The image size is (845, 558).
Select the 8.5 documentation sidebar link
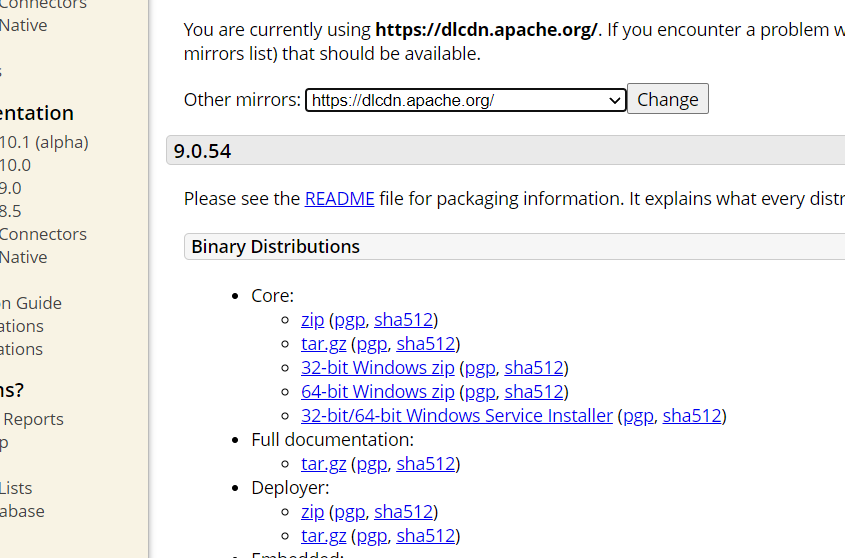(10, 211)
